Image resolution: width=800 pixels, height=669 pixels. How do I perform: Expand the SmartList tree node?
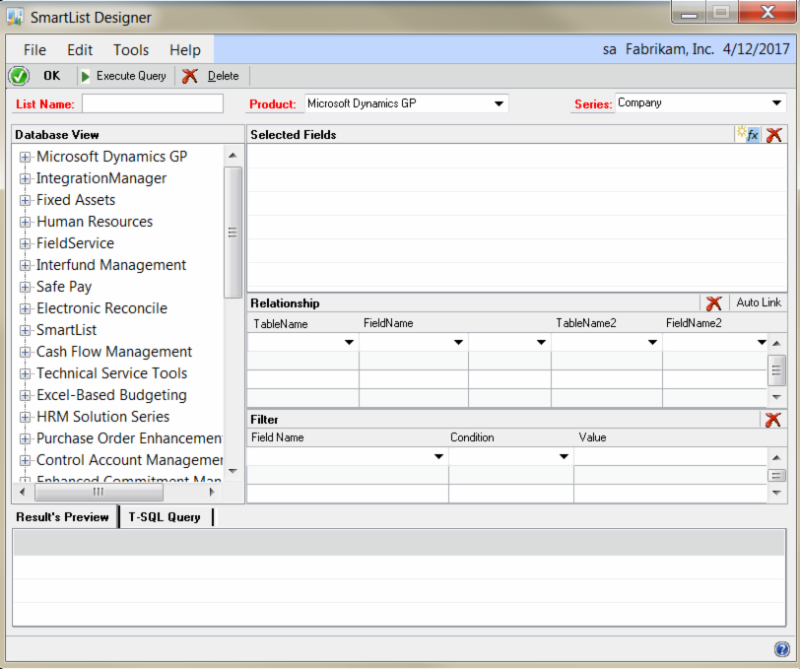point(24,331)
